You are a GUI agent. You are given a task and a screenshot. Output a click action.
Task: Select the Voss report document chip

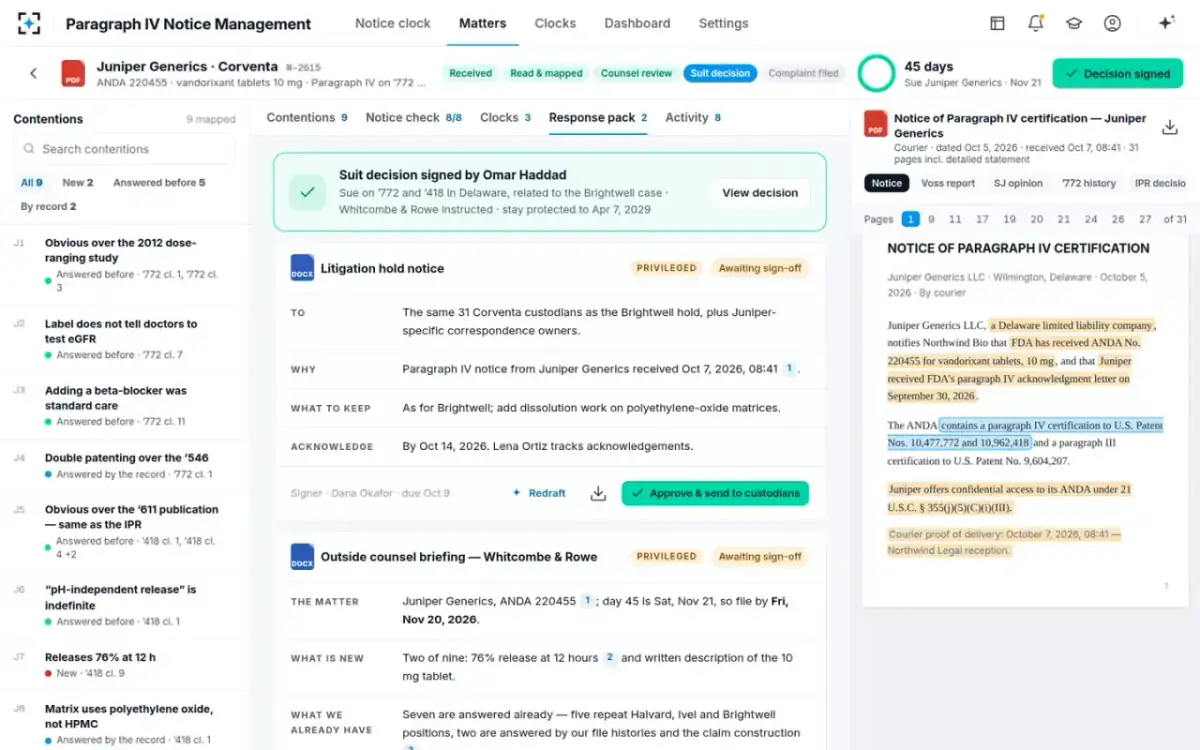coord(948,183)
